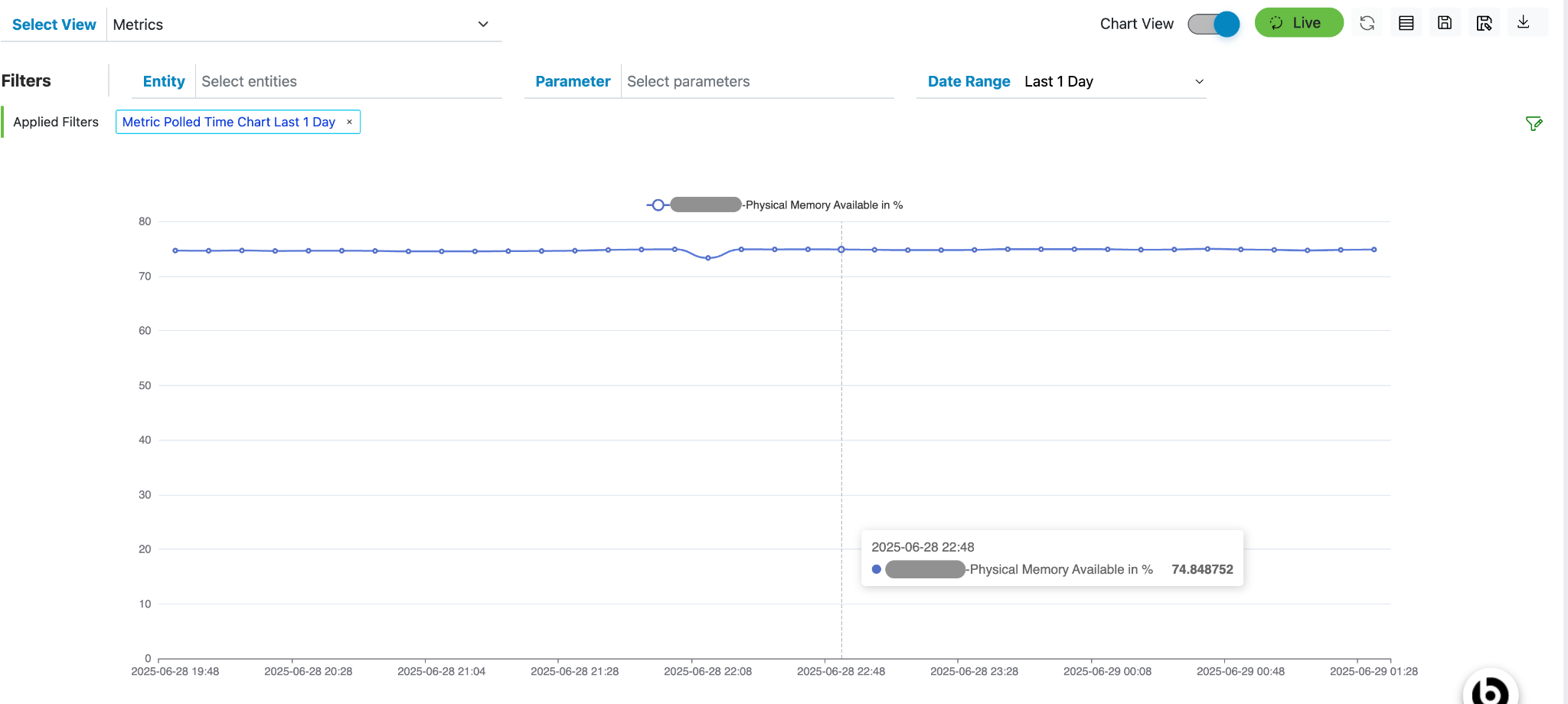Click the dipped data point on the chart line
The height and width of the screenshot is (704, 1568).
708,258
